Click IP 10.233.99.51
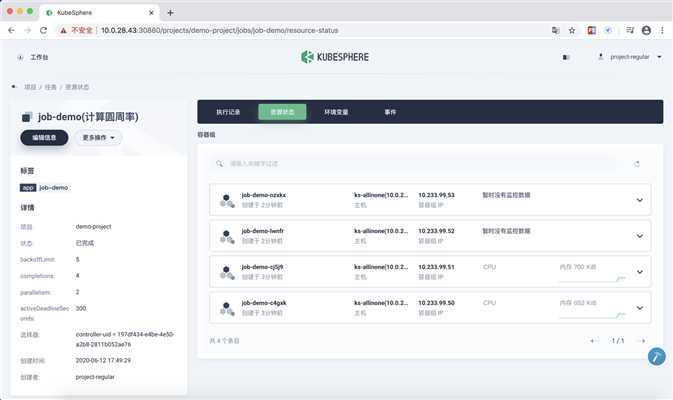673x400 pixels. tap(437, 267)
